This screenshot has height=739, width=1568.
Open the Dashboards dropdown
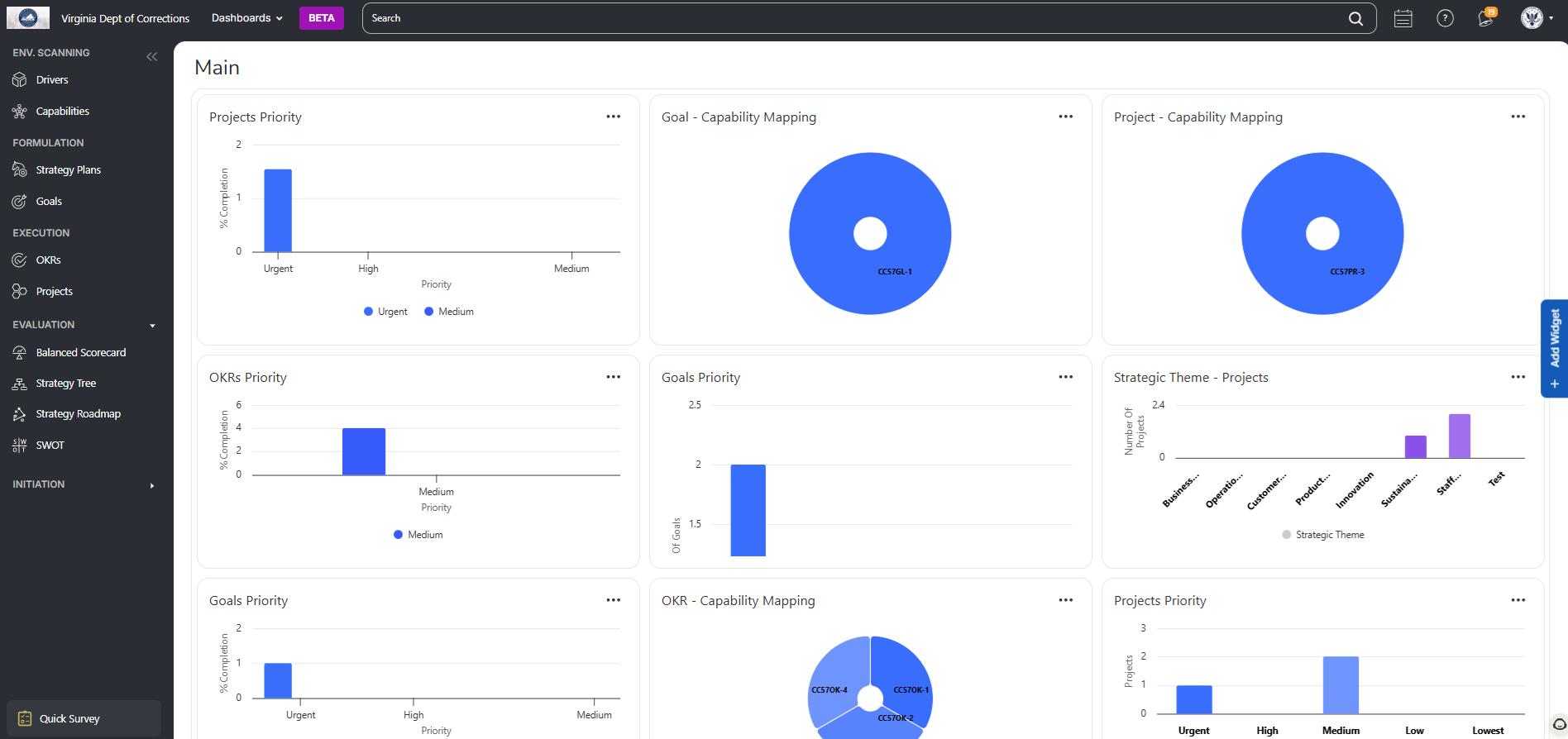click(x=246, y=18)
